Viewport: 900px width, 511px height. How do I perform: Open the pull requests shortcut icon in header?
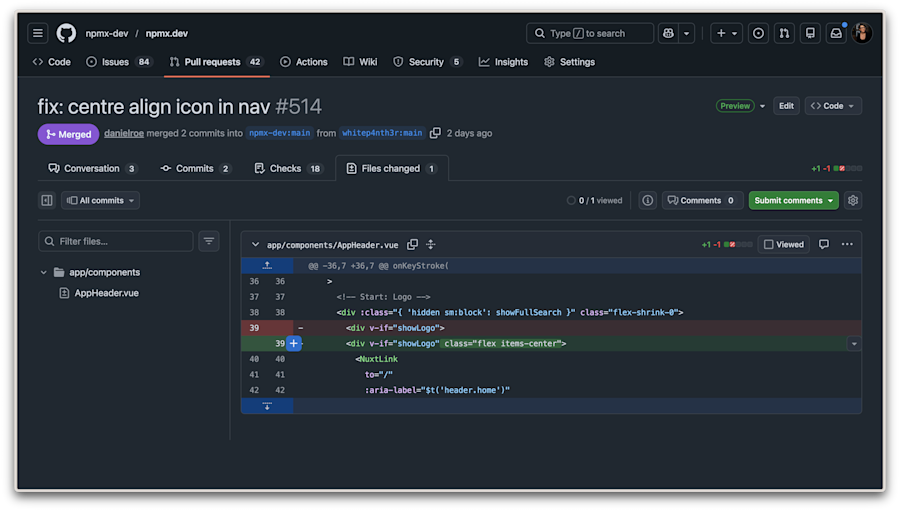coord(784,33)
